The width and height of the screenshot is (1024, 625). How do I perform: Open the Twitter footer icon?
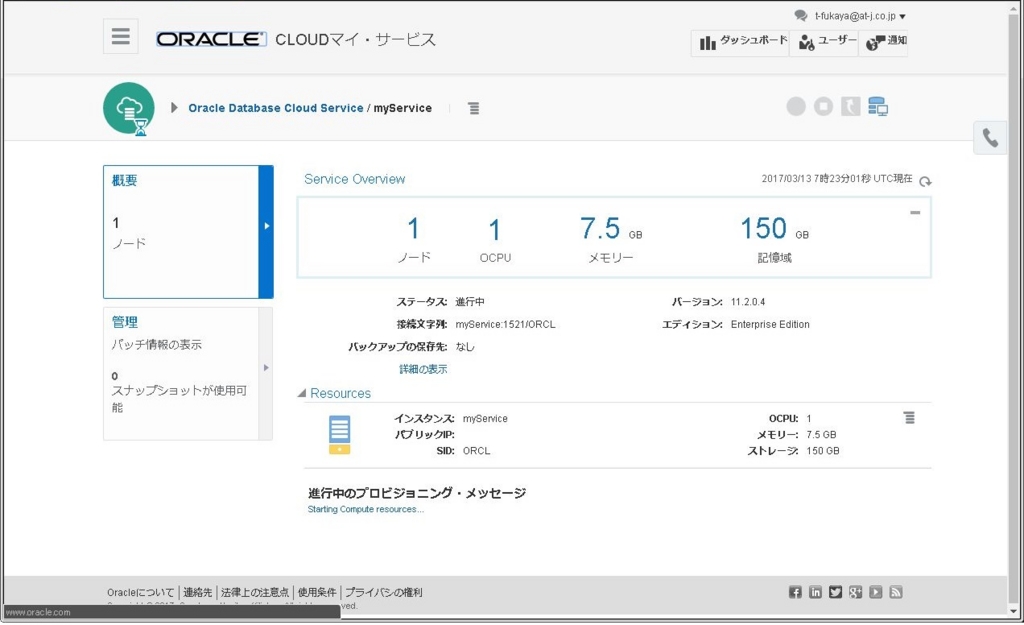(835, 592)
